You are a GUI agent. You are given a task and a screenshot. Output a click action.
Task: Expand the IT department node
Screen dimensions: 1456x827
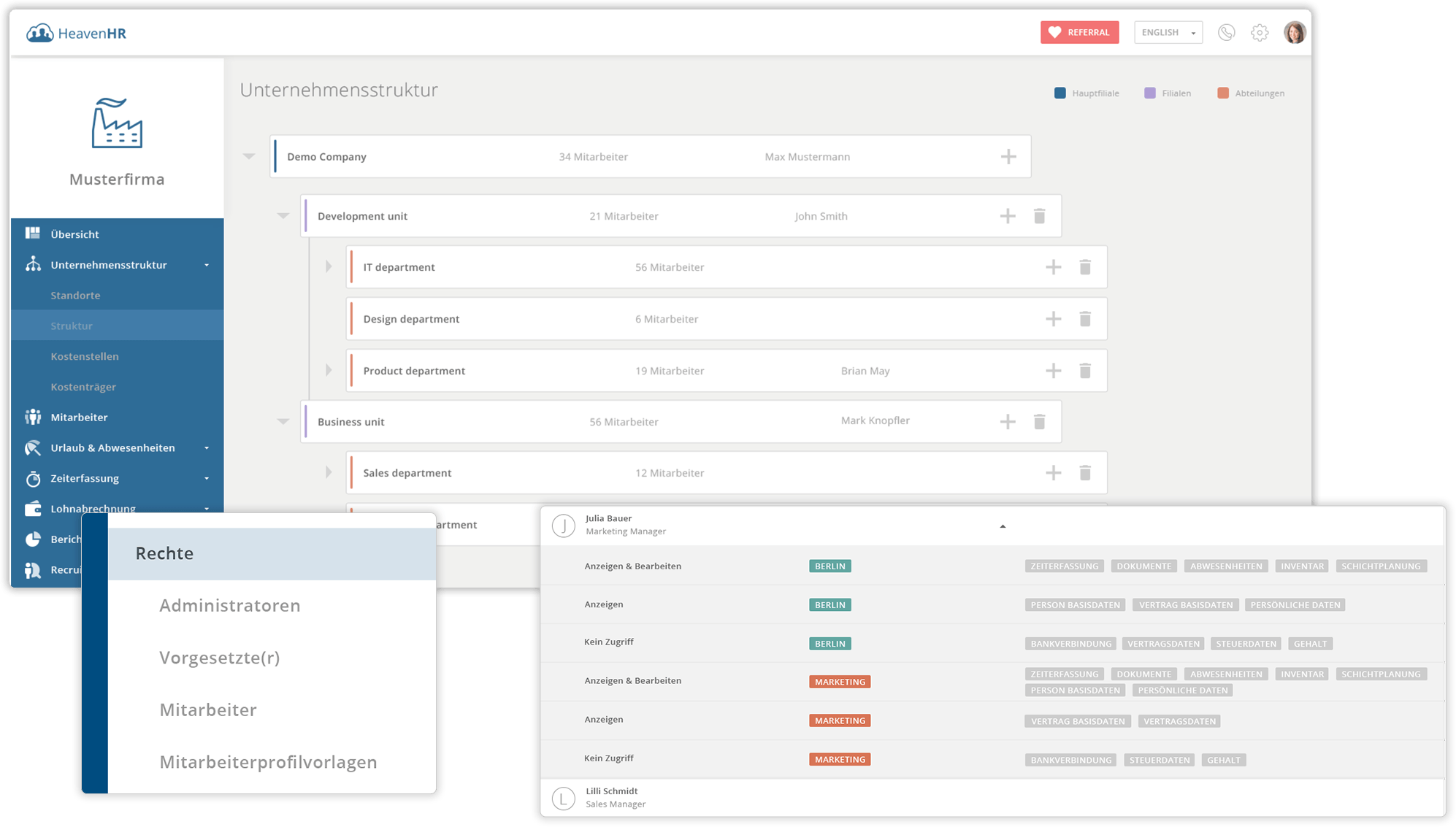329,267
